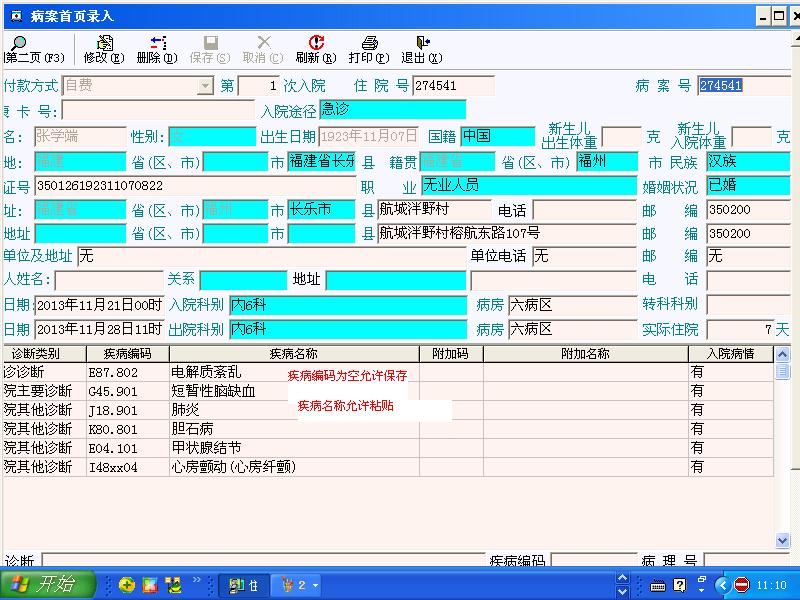This screenshot has width=800, height=600.
Task: Click the 国籍 field showing 中国
Action: tap(497, 136)
